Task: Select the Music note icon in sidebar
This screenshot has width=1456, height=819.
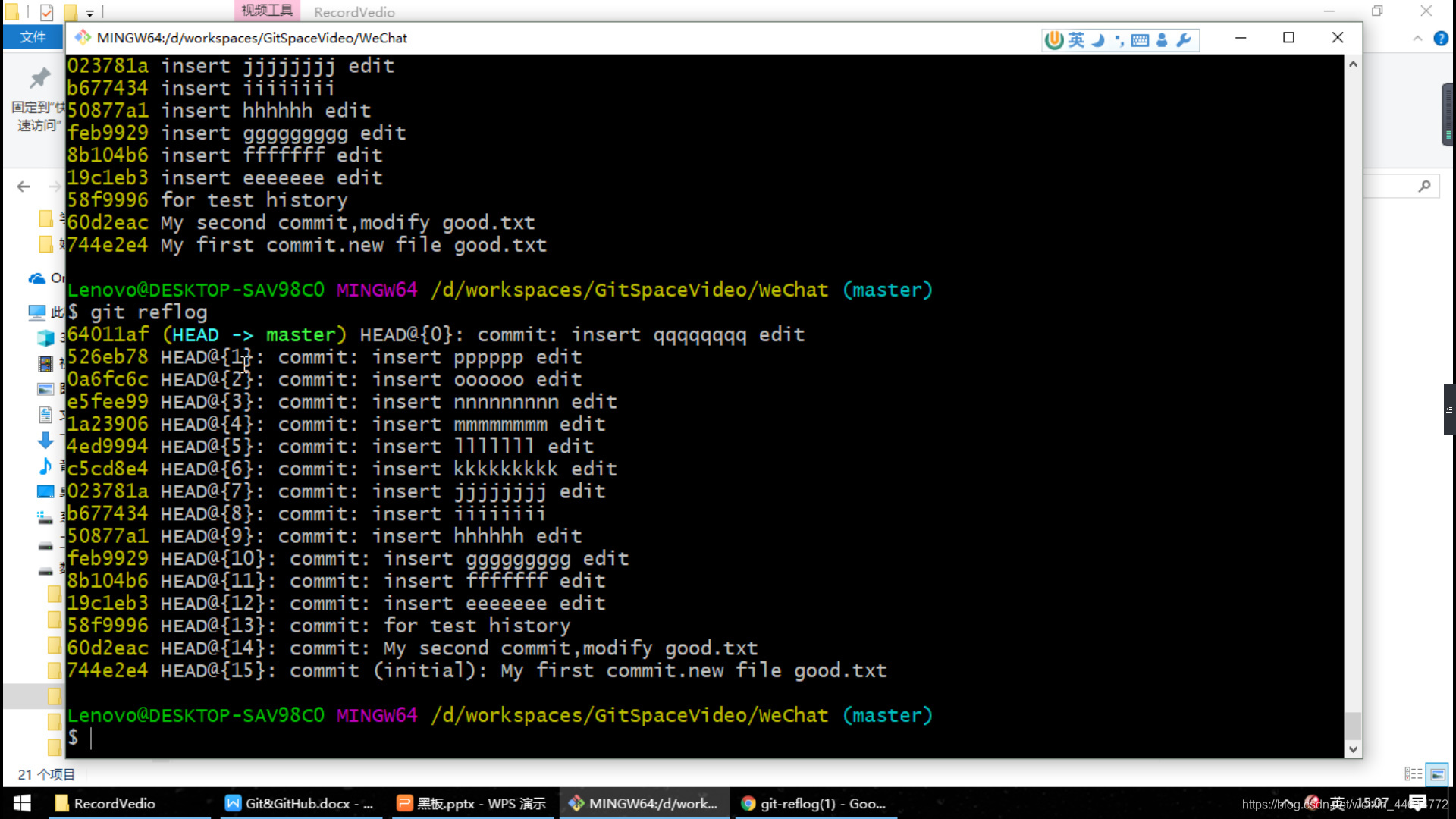Action: (x=45, y=466)
